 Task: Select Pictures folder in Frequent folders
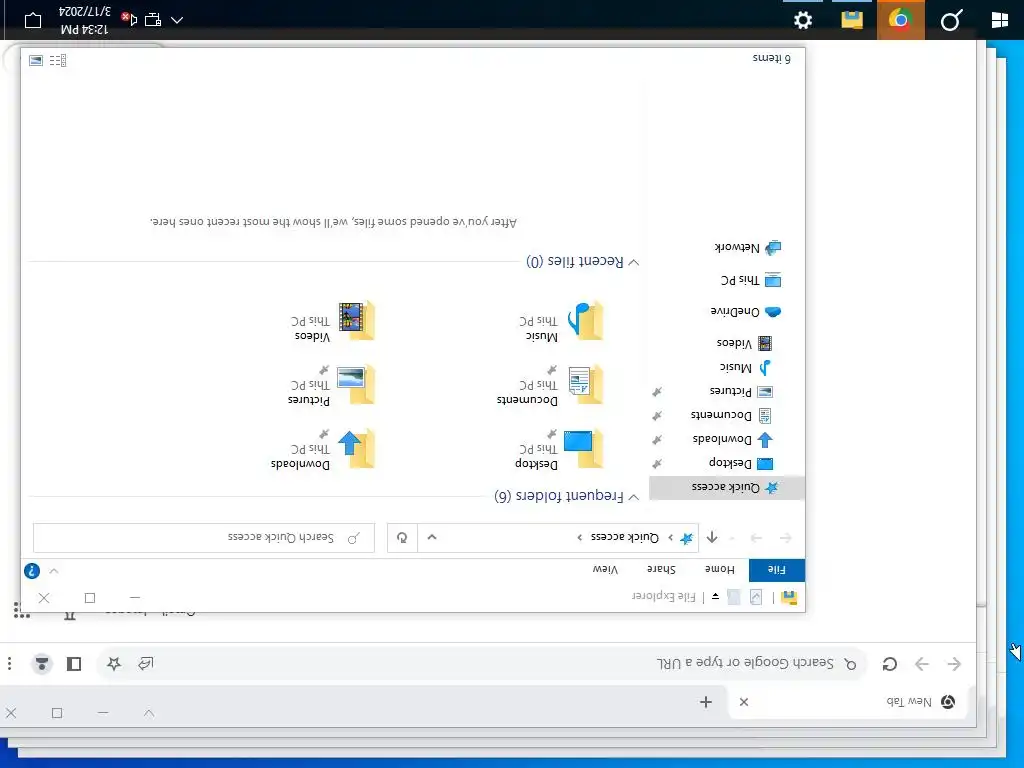332,385
